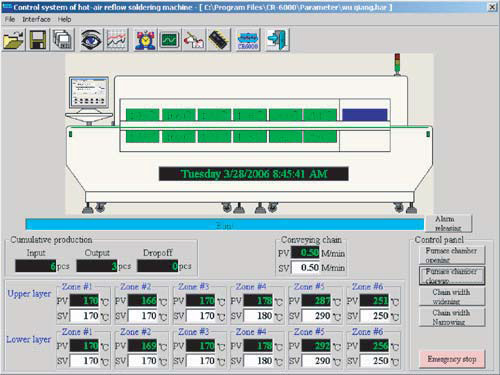500x375 pixels.
Task: Click the Chain width Narrowing button
Action: [x=452, y=317]
